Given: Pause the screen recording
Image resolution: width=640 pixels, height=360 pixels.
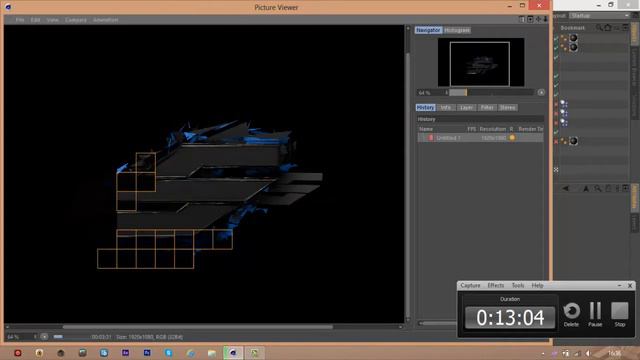Looking at the screenshot, I should click(595, 314).
